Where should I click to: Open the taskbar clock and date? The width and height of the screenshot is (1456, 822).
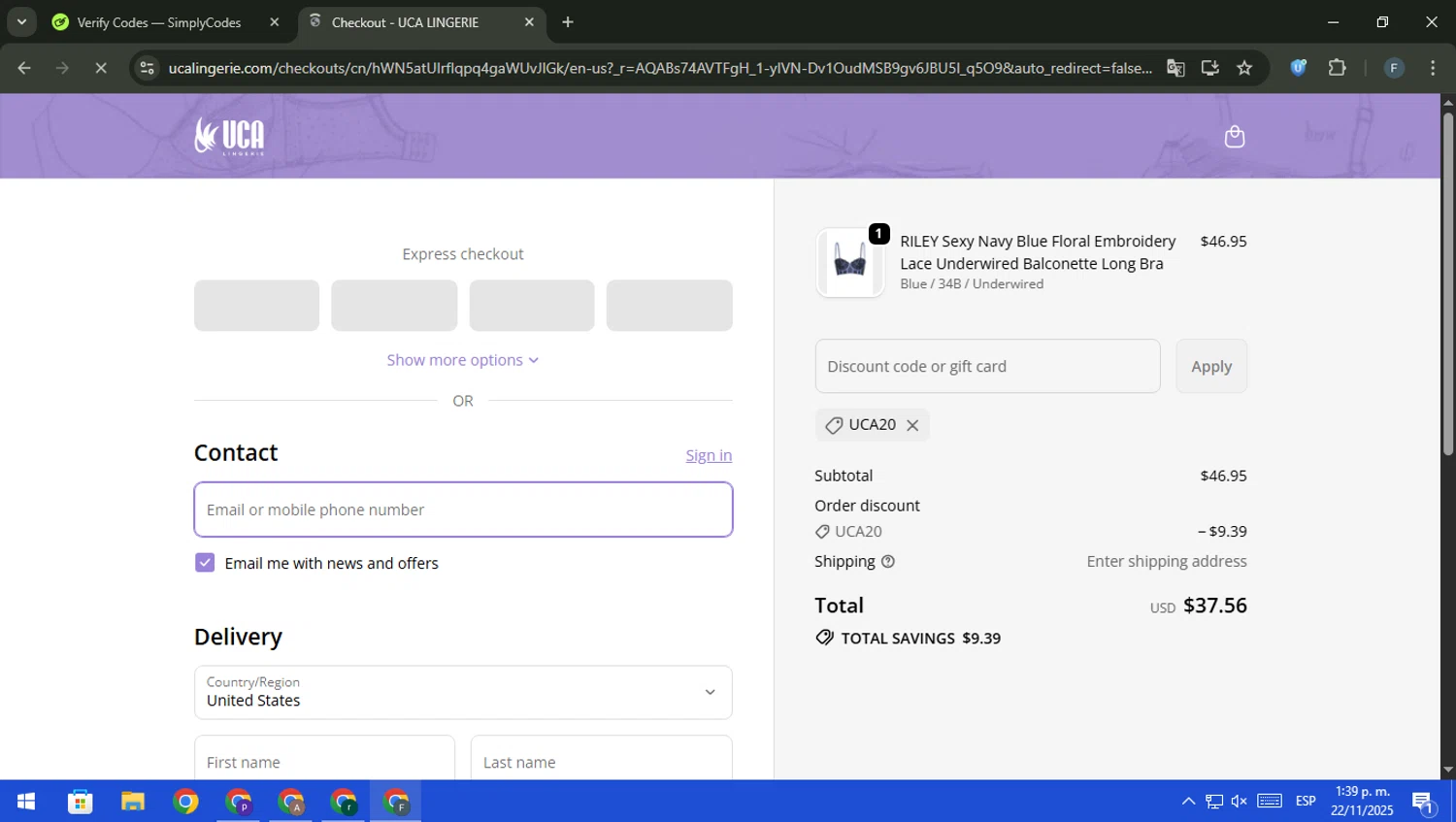1362,802
